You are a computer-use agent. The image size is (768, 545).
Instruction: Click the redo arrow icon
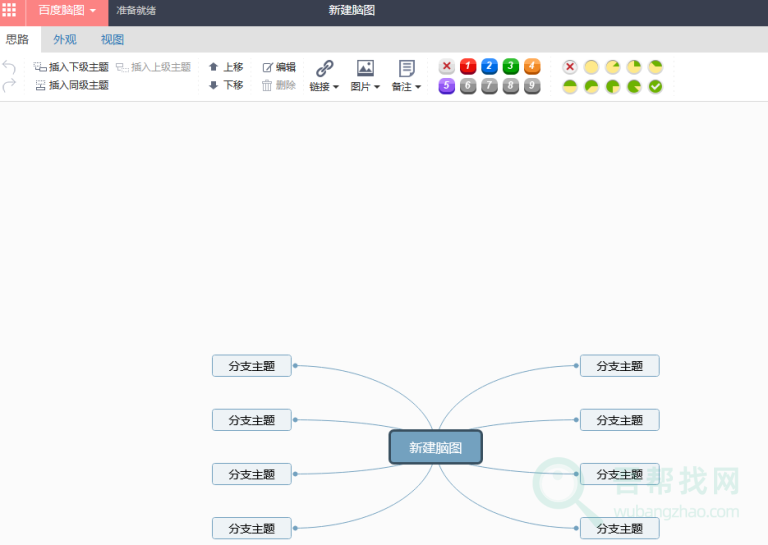point(9,85)
